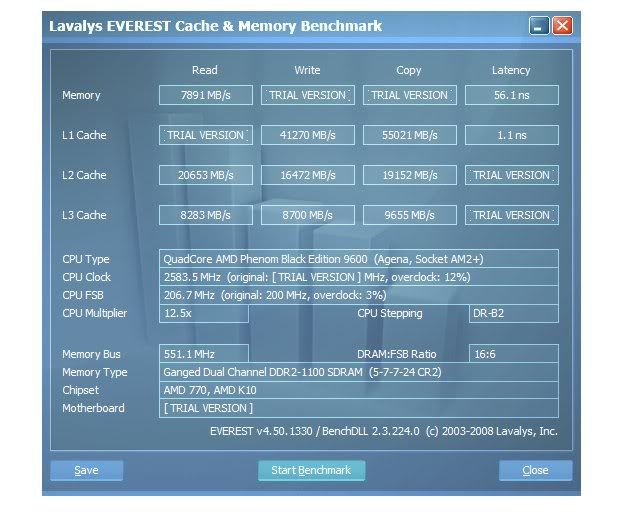Viewport: 640px width, 512px height.
Task: Click the Write column header
Action: (x=307, y=70)
